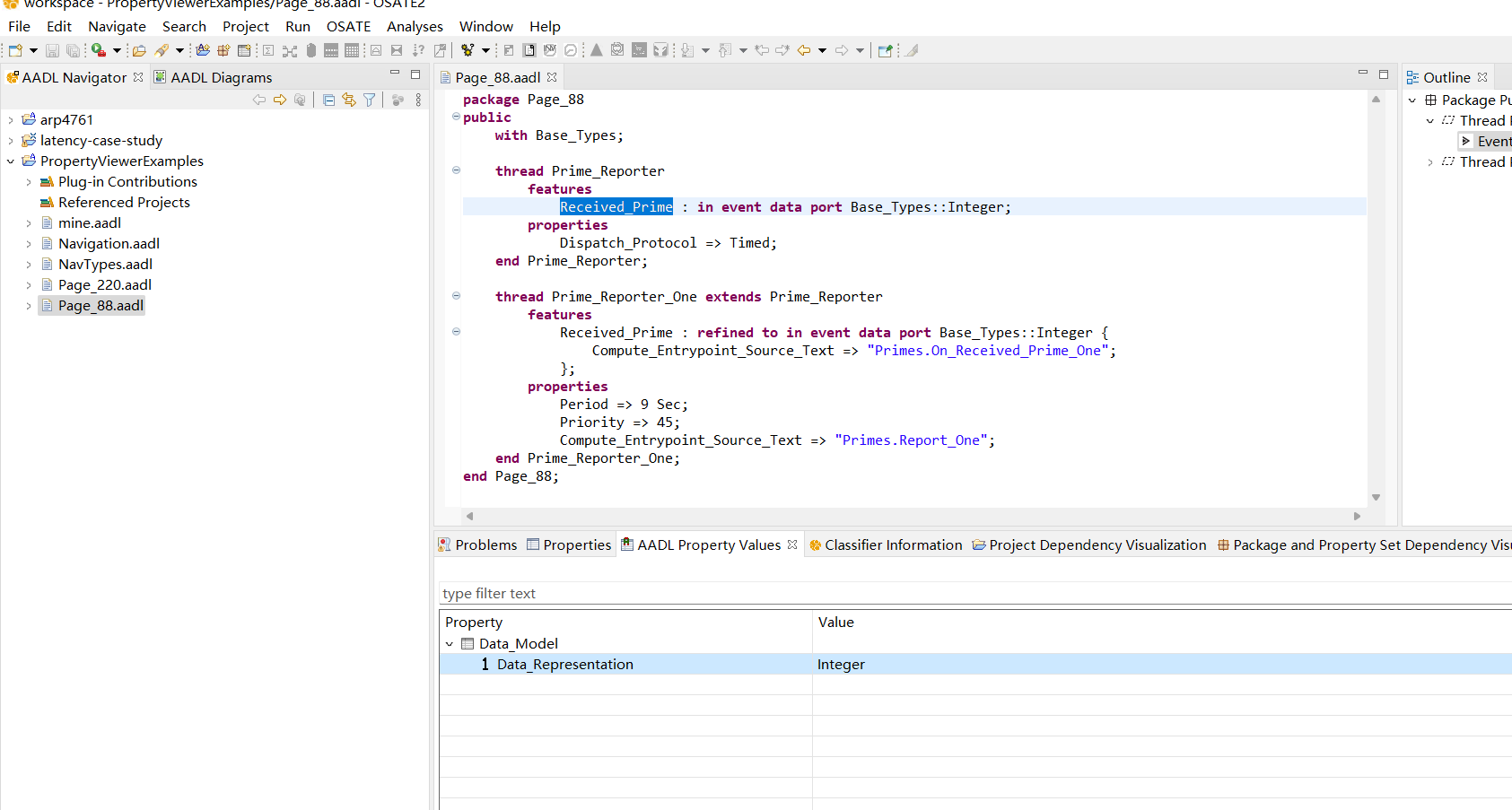The height and width of the screenshot is (810, 1512).
Task: Select NavTypes.aadl in the navigator
Action: click(x=105, y=264)
